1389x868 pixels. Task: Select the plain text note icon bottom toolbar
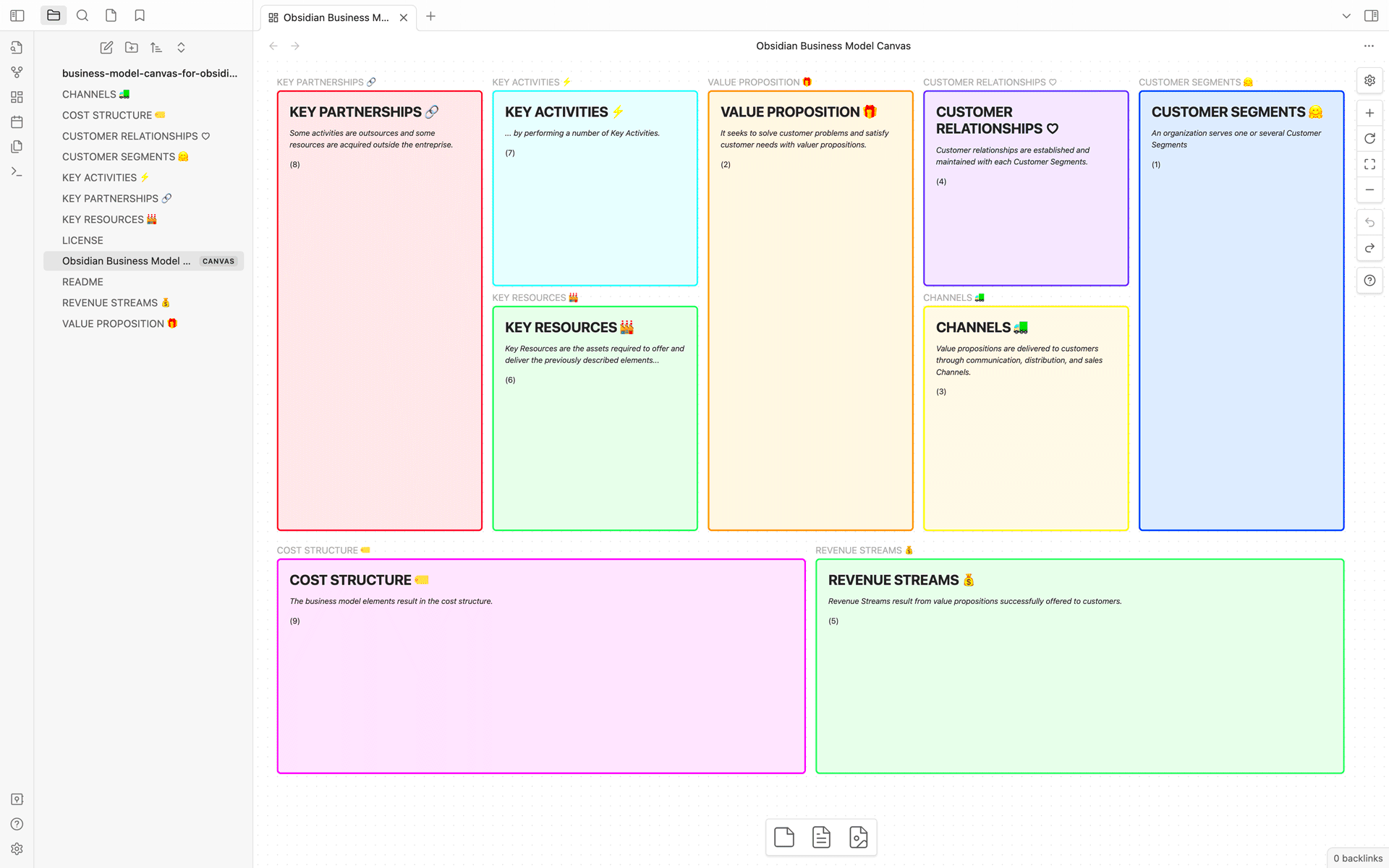click(x=784, y=837)
